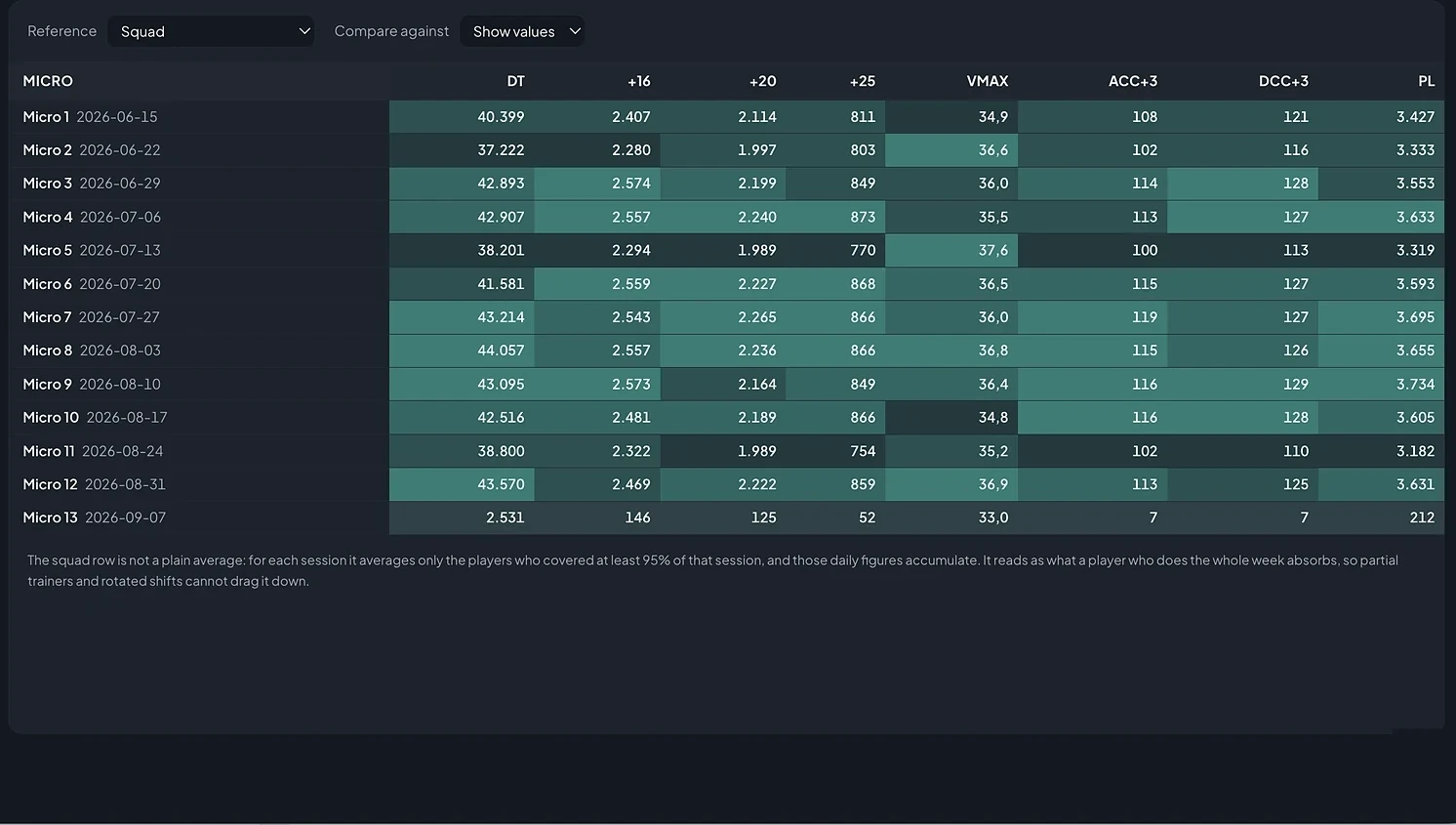Select the Micro 12 2026-08-31 row label
This screenshot has width=1456, height=825.
click(x=95, y=484)
